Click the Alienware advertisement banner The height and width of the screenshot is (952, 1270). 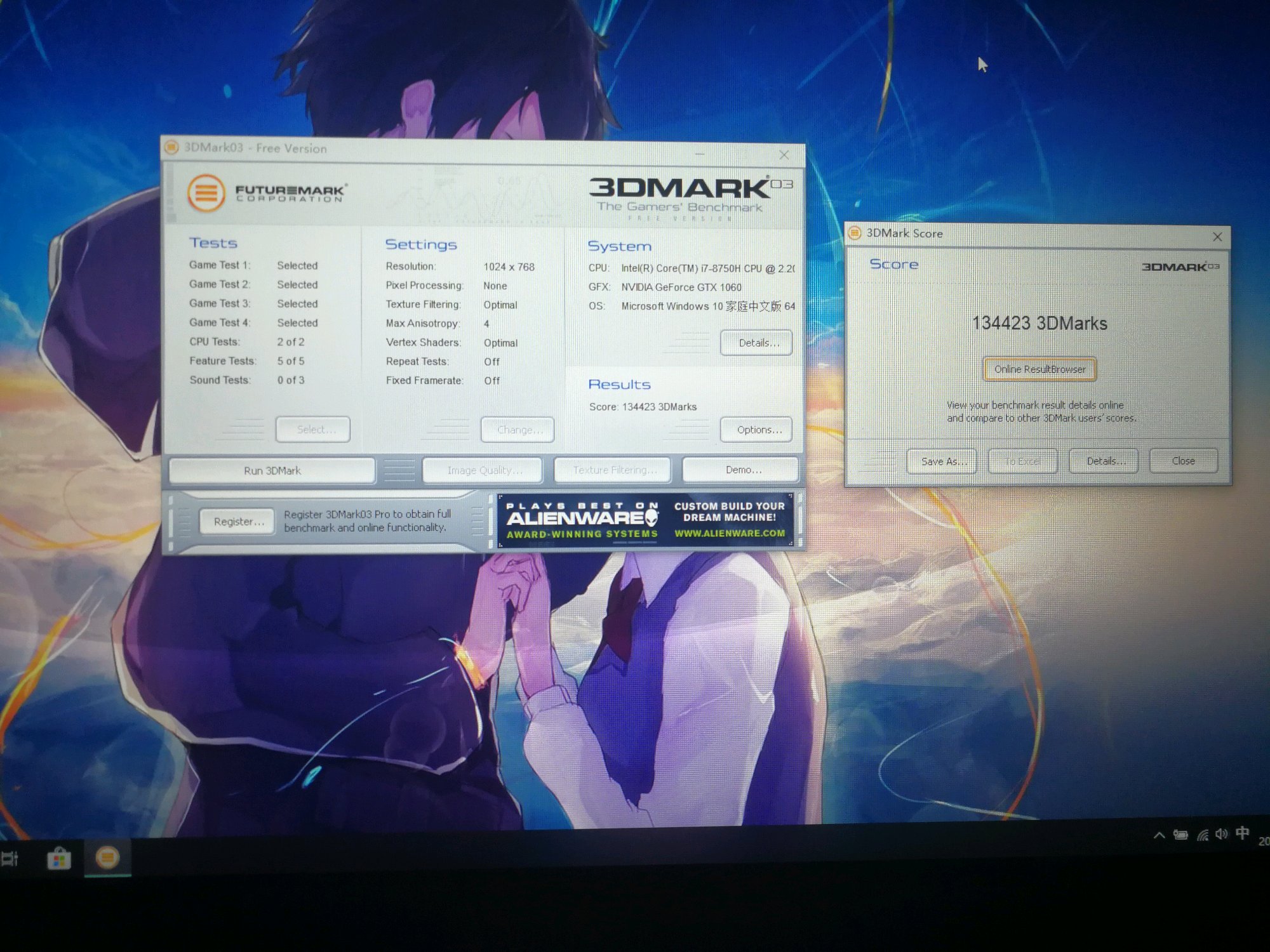645,520
